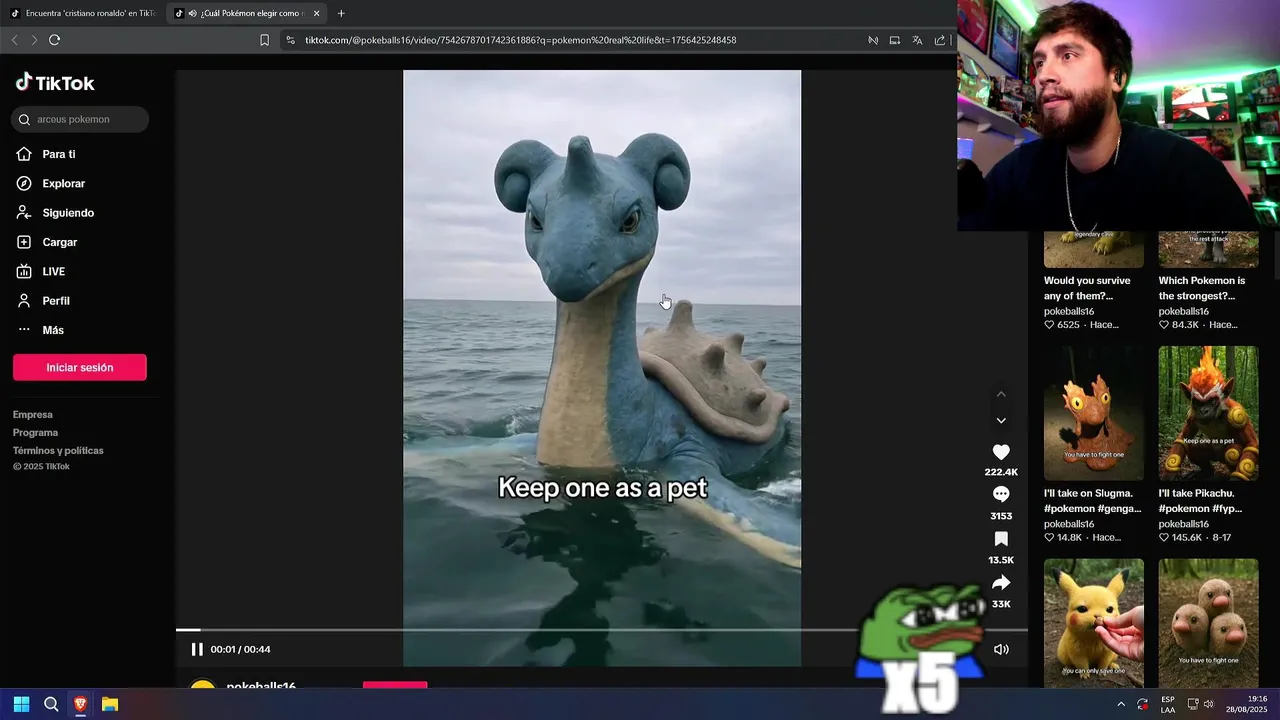The image size is (1280, 720).
Task: Bookmark this page in address bar
Action: coord(264,40)
